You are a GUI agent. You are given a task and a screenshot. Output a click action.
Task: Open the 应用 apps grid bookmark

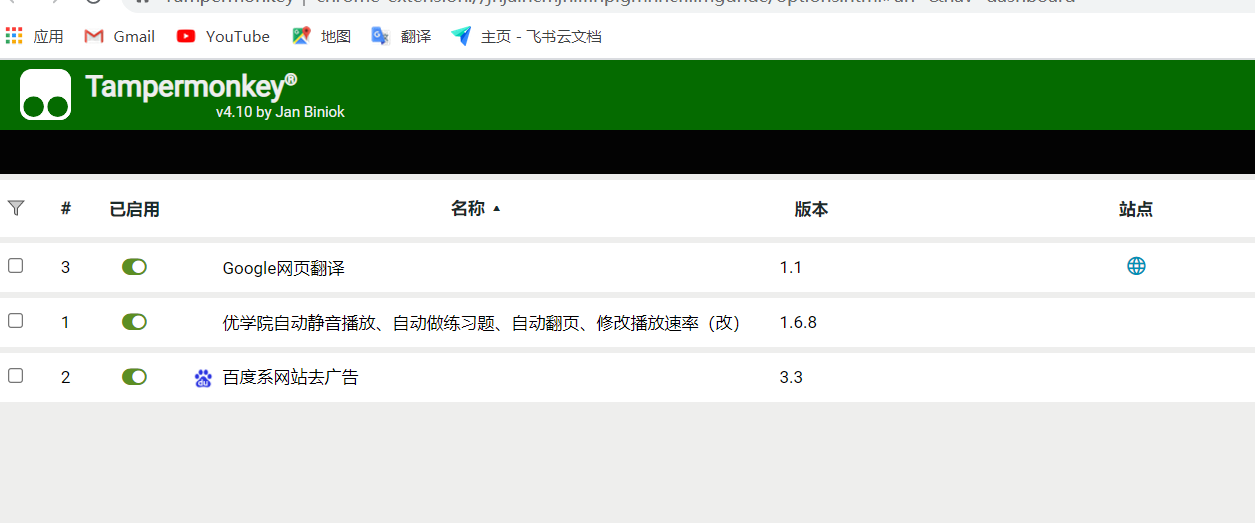(34, 36)
